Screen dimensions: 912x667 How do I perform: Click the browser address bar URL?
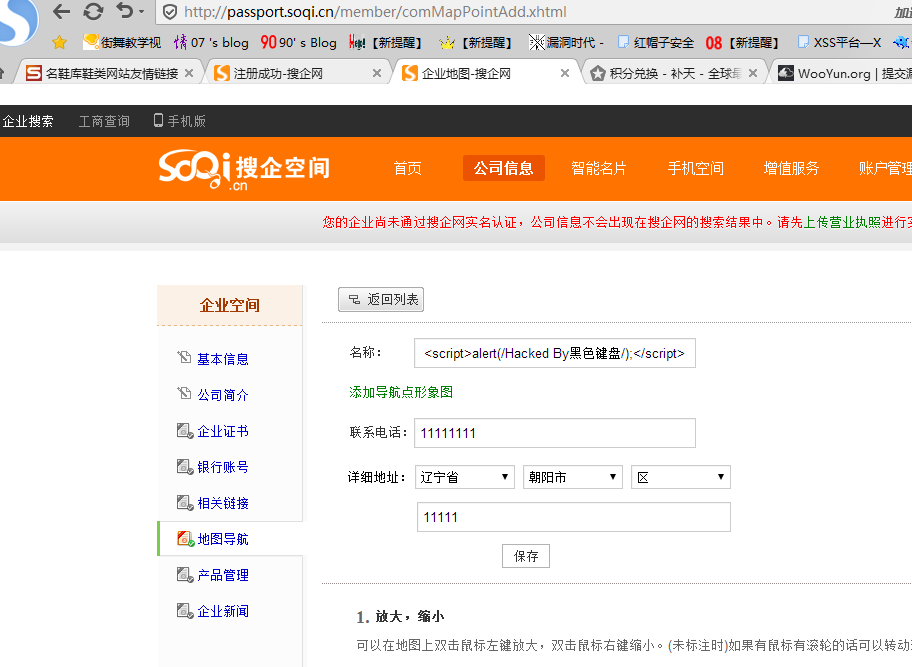(x=375, y=12)
